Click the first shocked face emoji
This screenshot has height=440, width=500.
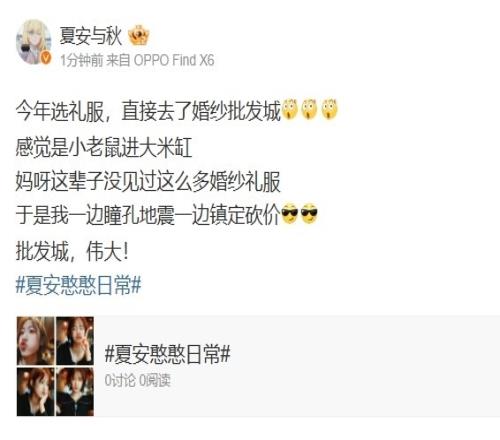[x=290, y=109]
